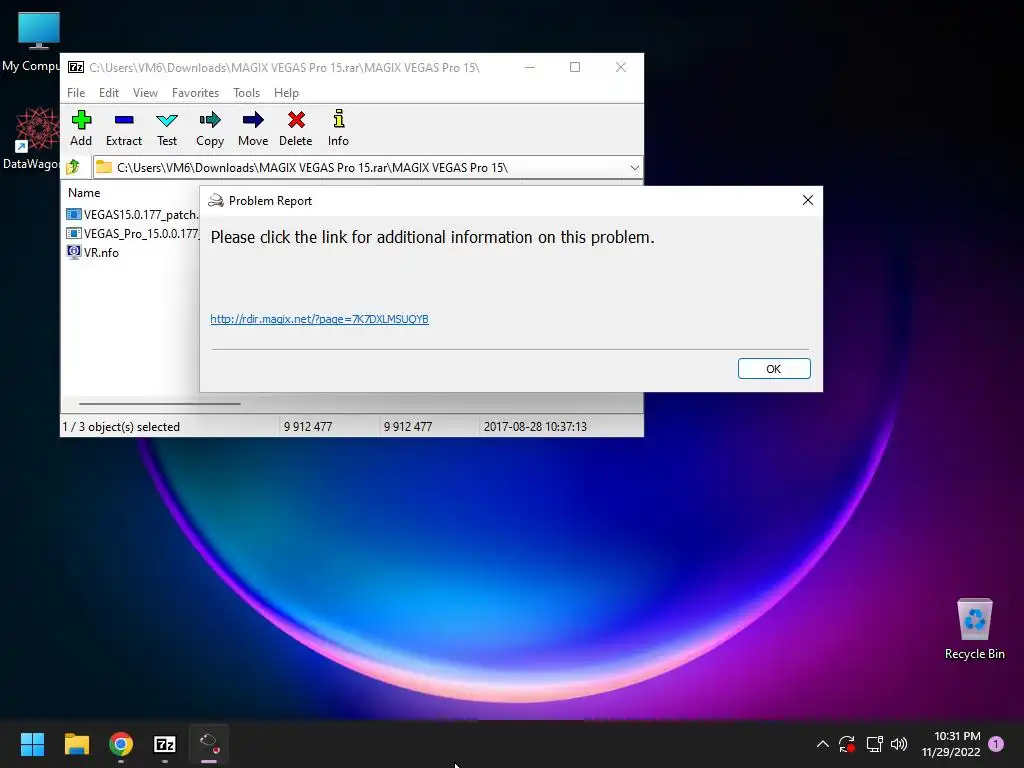
Task: Click the red Delete icon
Action: (x=296, y=128)
